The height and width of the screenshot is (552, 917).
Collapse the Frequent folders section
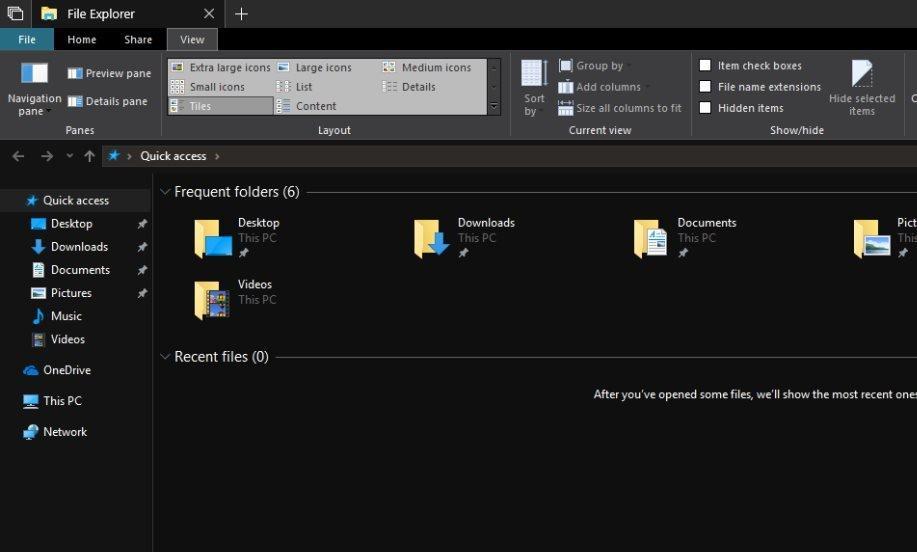165,192
